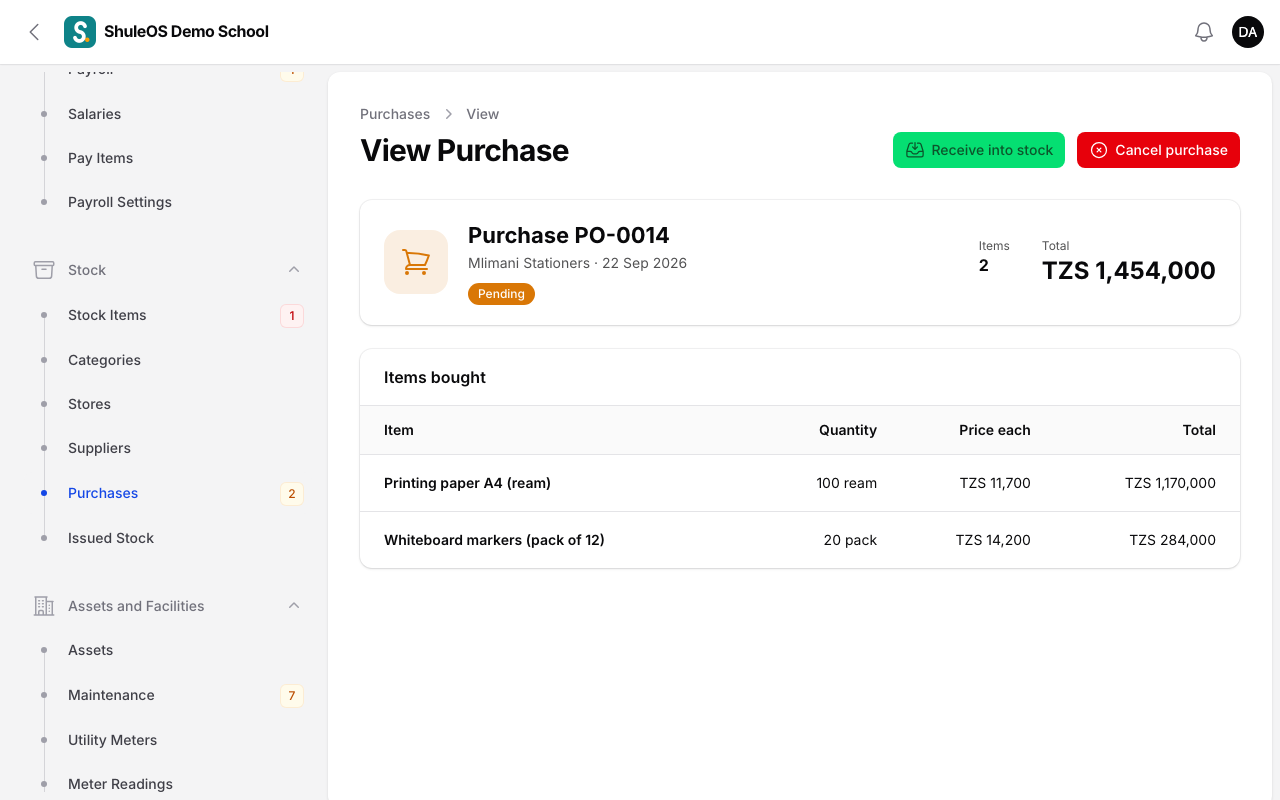Click the ShuleOS Demo School title
1280x800 pixels.
click(x=186, y=32)
